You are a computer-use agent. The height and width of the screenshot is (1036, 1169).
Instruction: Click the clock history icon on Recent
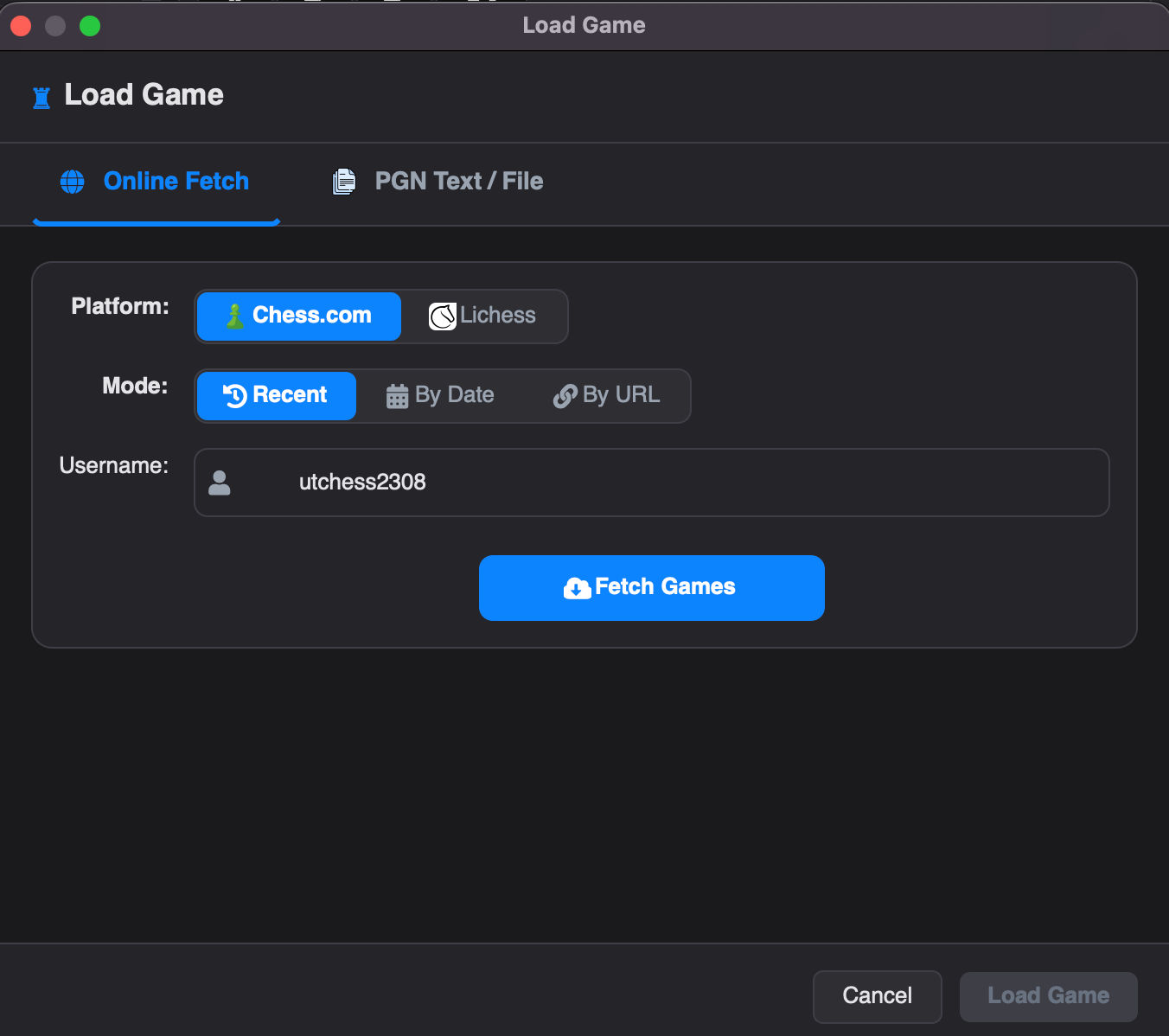point(235,395)
